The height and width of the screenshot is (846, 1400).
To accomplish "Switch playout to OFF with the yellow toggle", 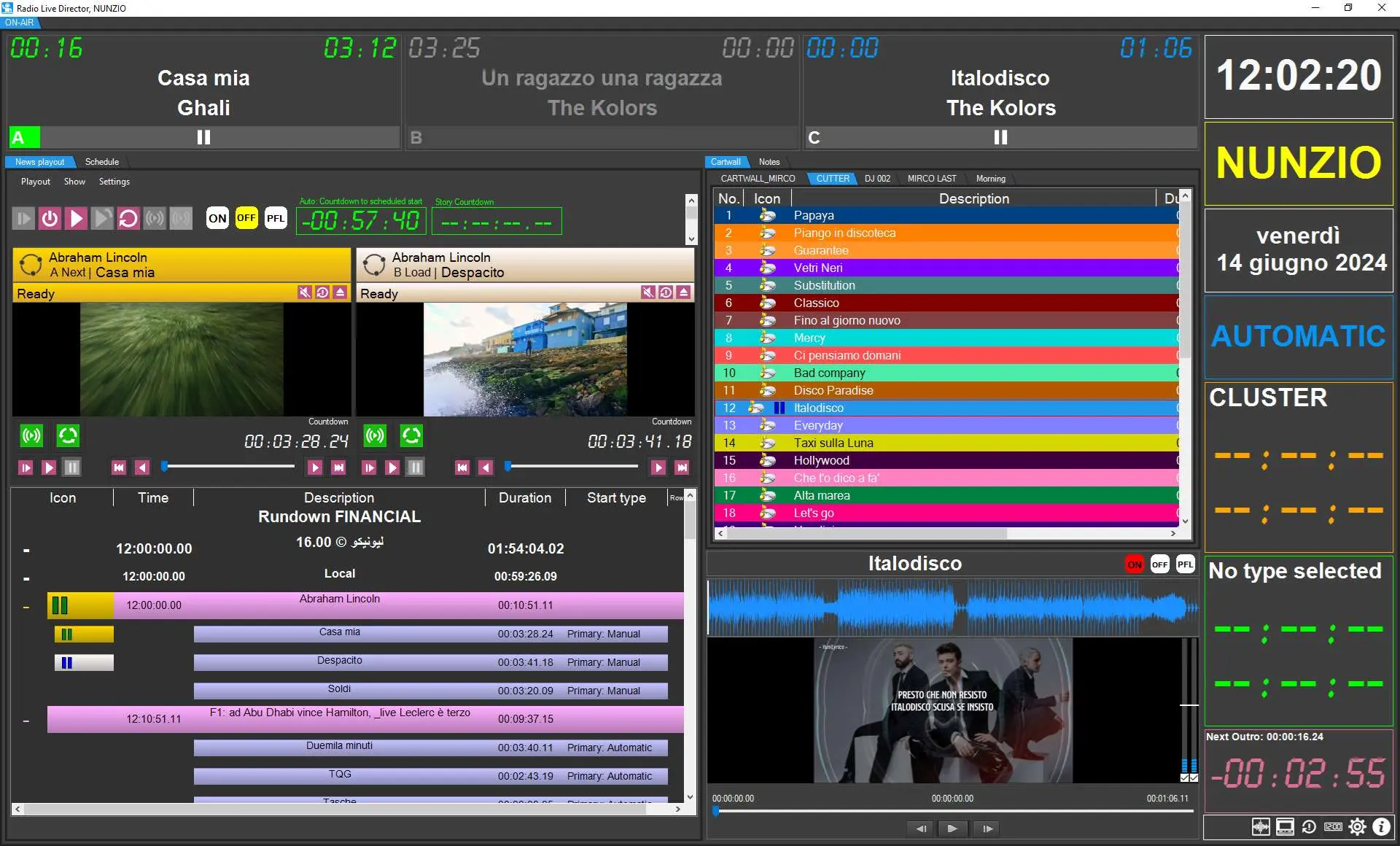I will pyautogui.click(x=246, y=218).
